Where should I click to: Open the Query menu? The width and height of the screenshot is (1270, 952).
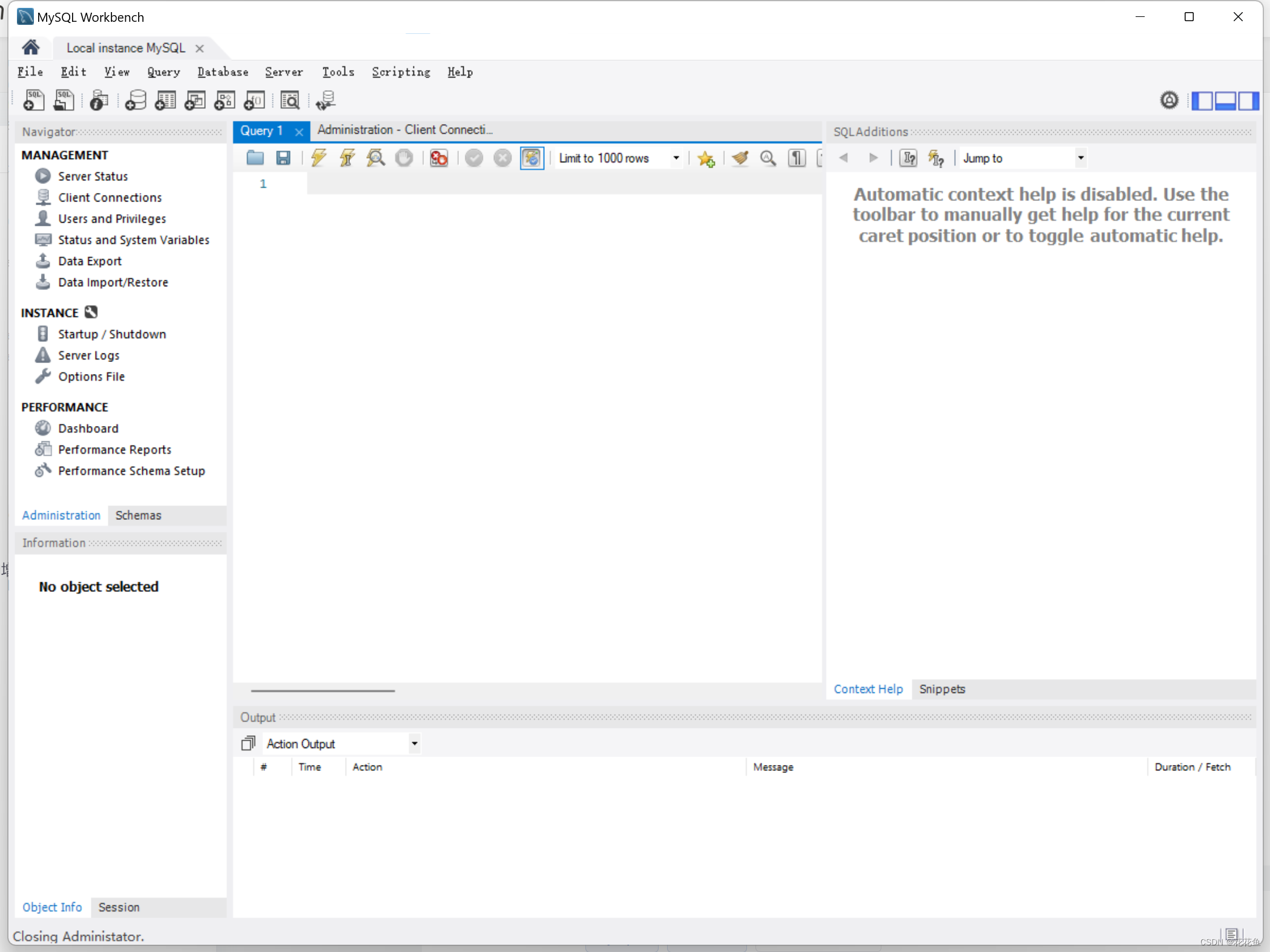pyautogui.click(x=163, y=71)
